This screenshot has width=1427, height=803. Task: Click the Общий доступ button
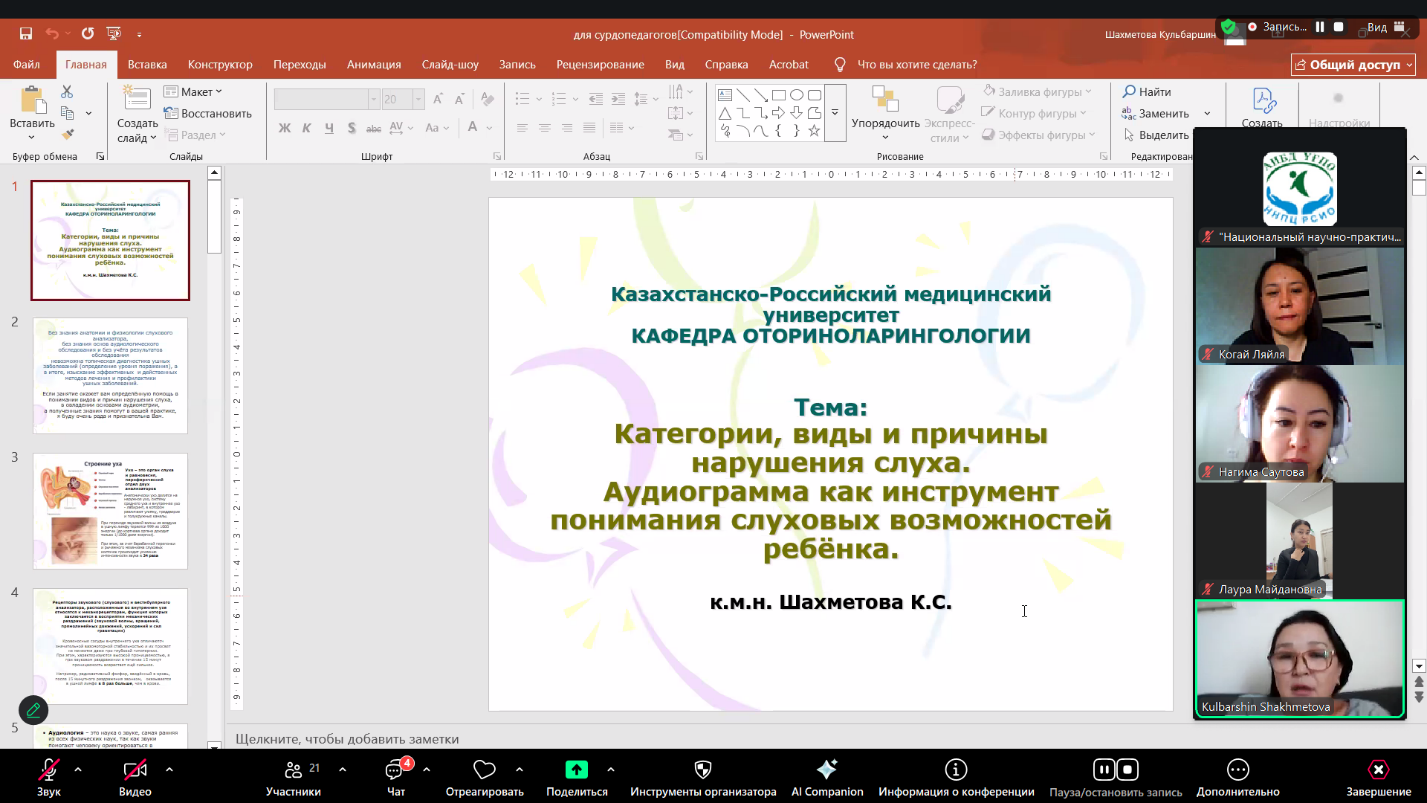point(1353,64)
